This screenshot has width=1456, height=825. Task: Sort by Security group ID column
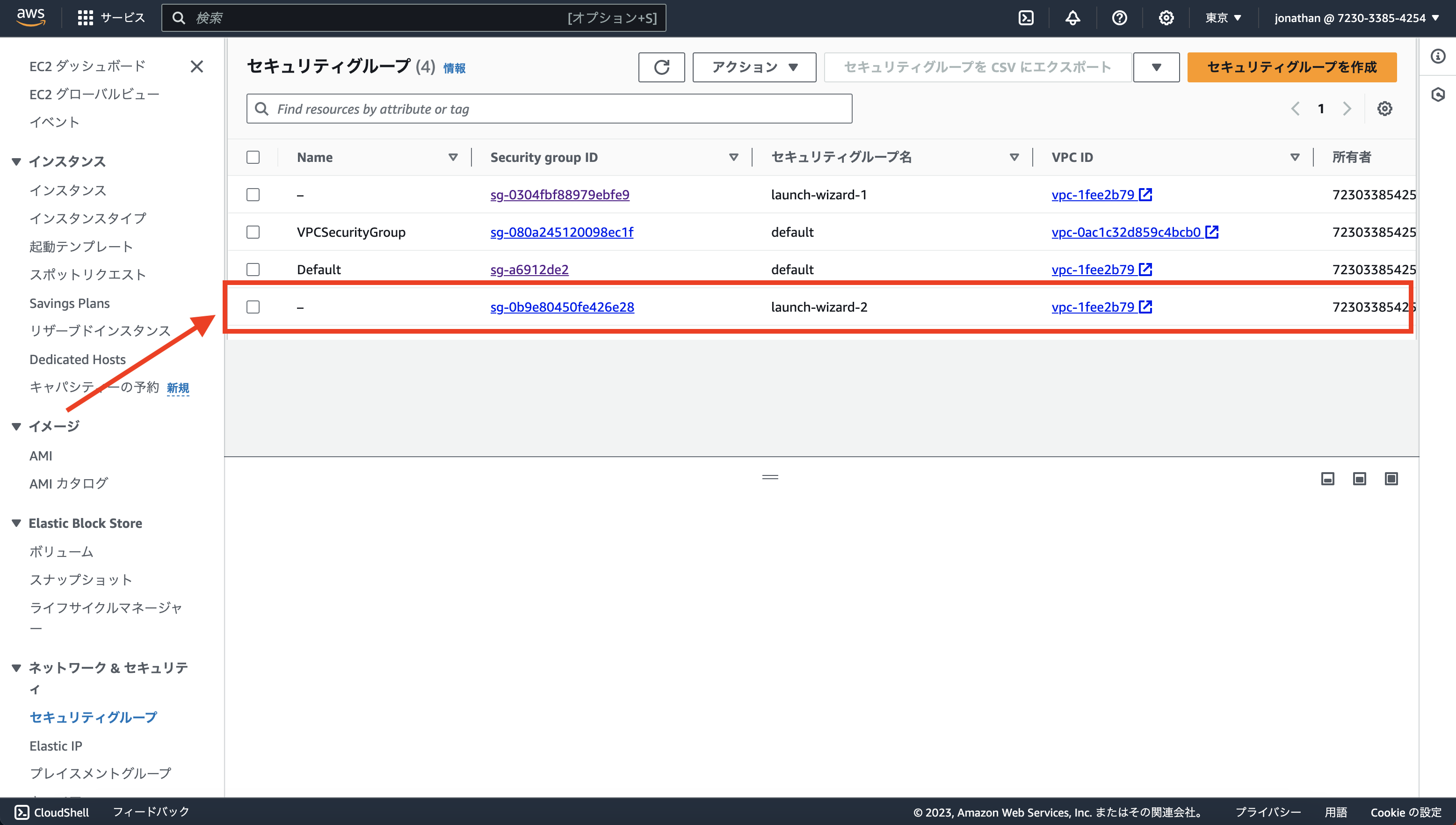coord(734,157)
